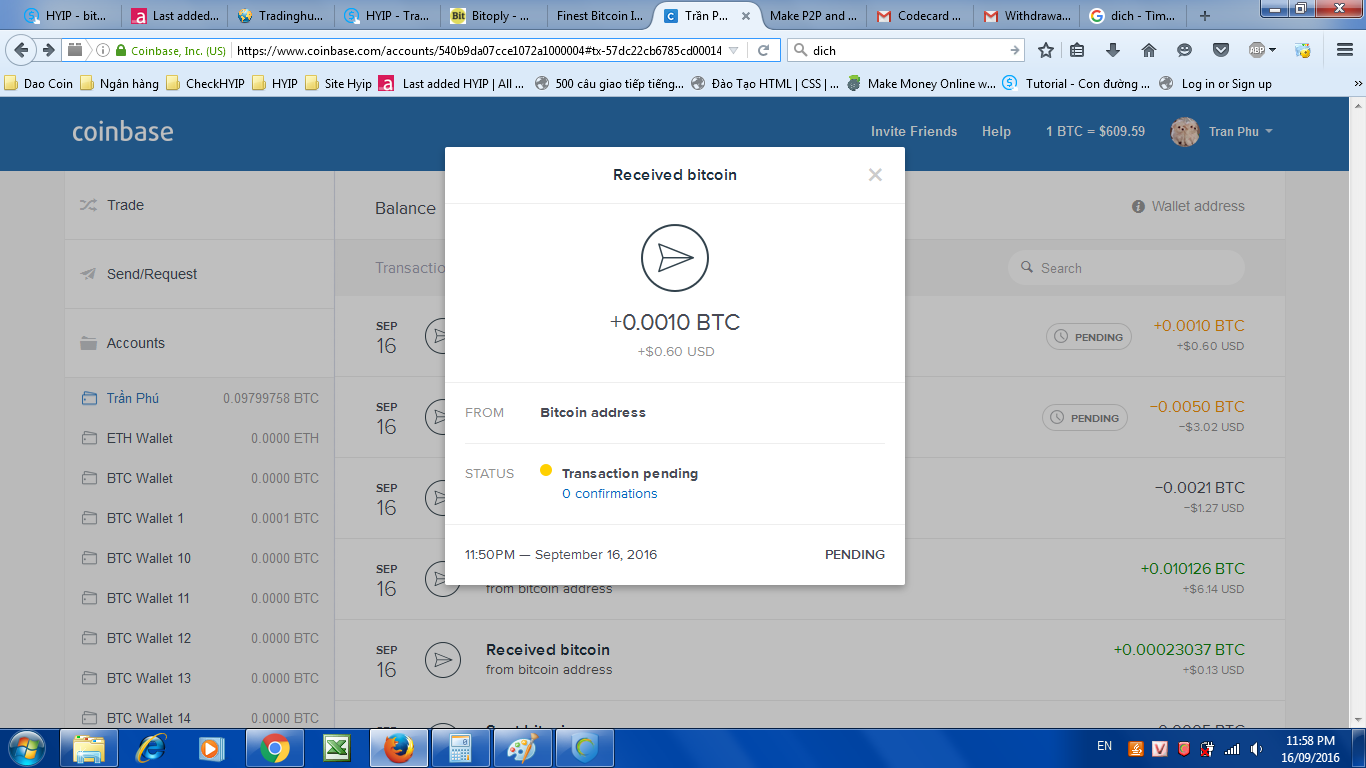1366x768 pixels.
Task: Switch to the 'Finest Bitcoin I...' tab
Action: pyautogui.click(x=600, y=16)
